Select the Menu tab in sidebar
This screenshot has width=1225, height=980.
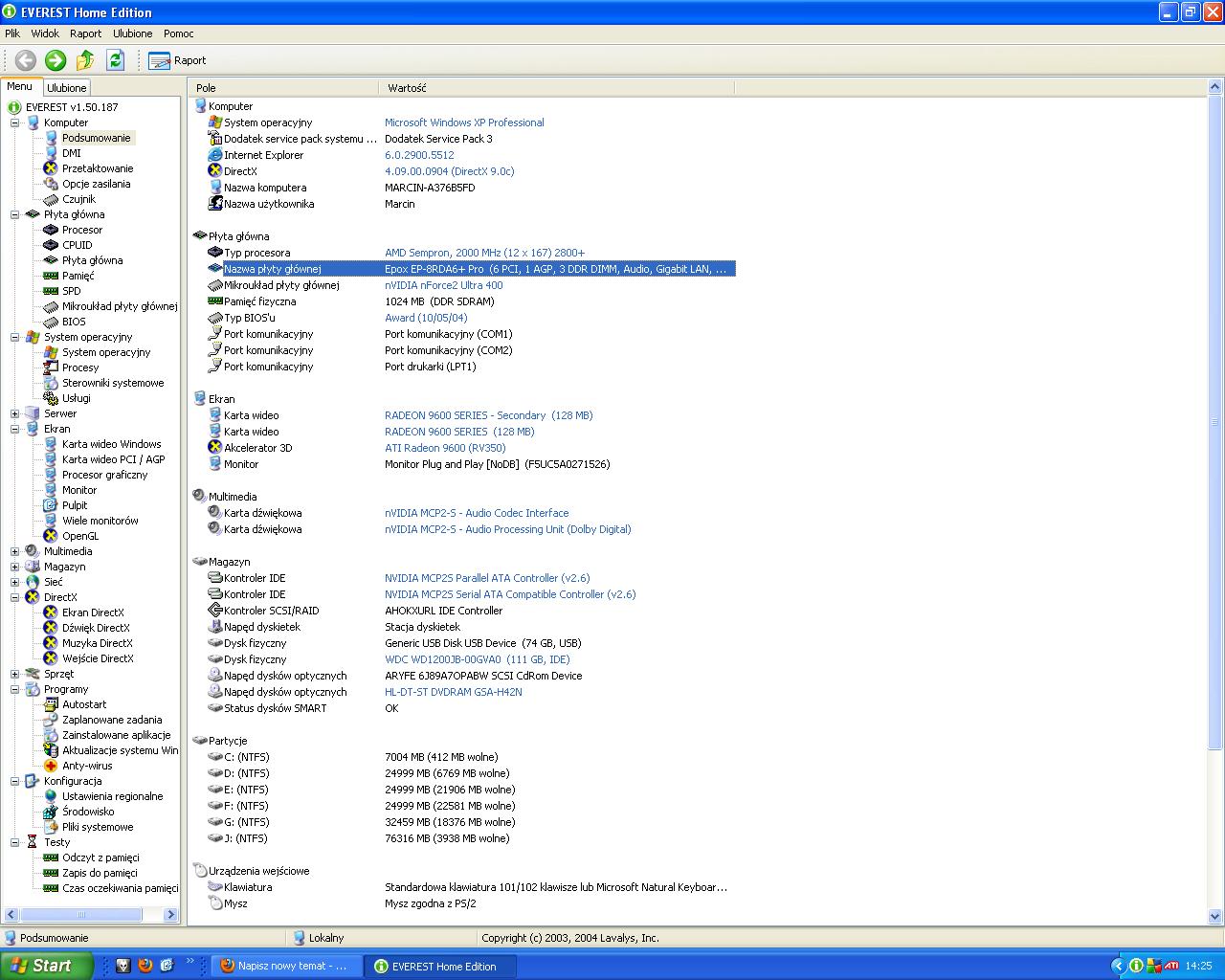click(x=20, y=86)
